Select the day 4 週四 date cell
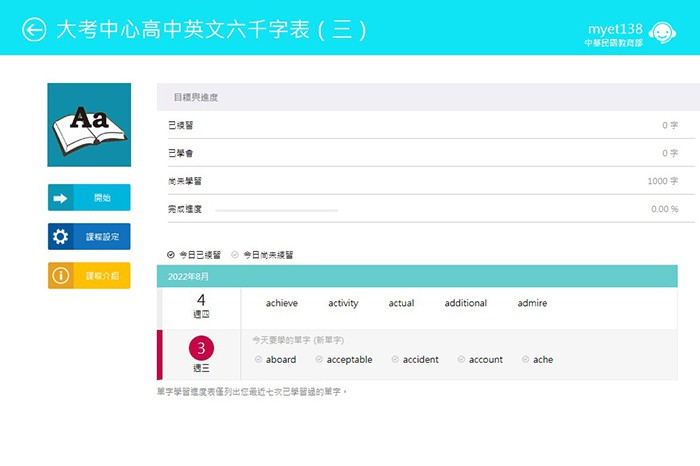 pos(202,305)
